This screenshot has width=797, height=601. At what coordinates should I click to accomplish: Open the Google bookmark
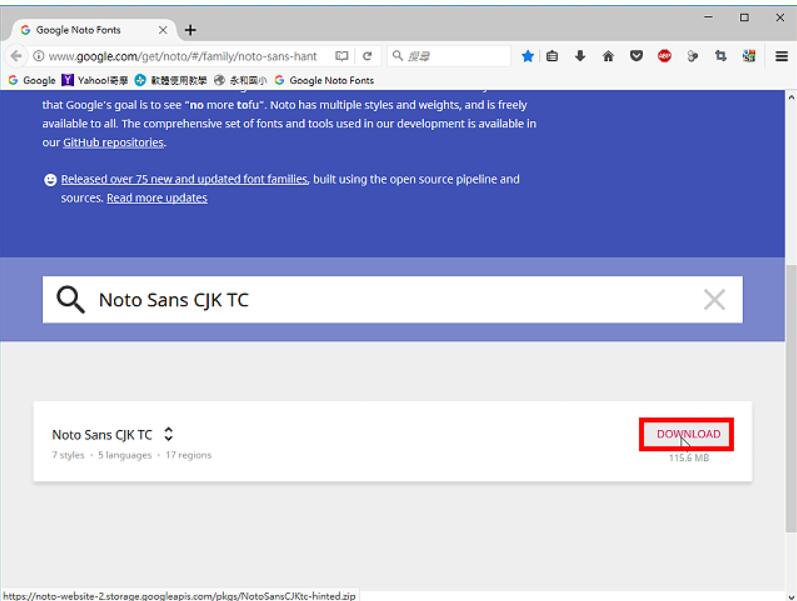(32, 80)
